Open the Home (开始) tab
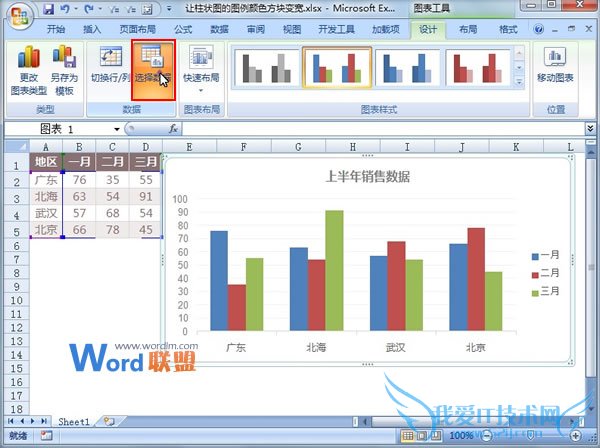 click(56, 29)
